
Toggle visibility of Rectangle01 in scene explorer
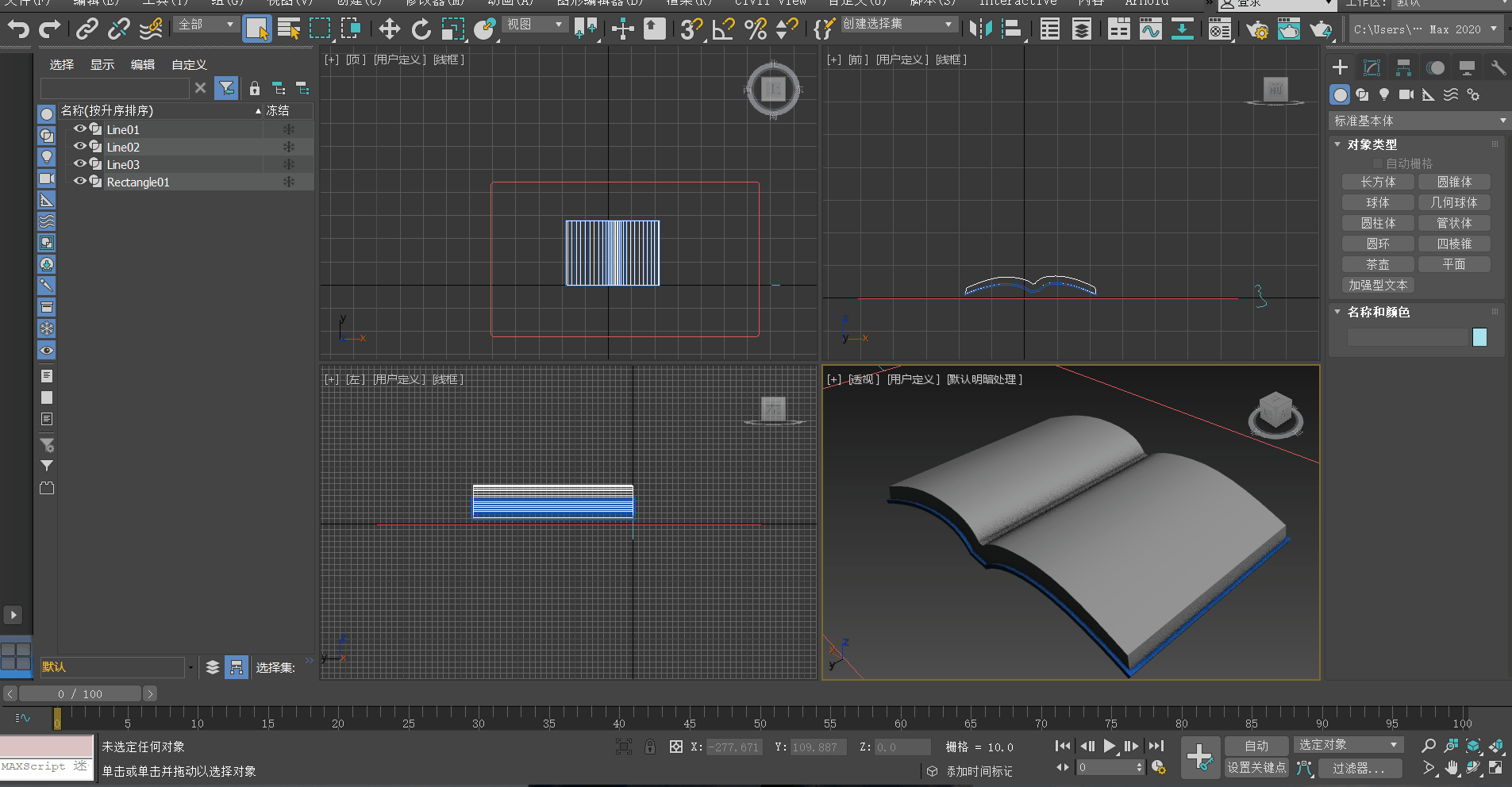pyautogui.click(x=79, y=182)
